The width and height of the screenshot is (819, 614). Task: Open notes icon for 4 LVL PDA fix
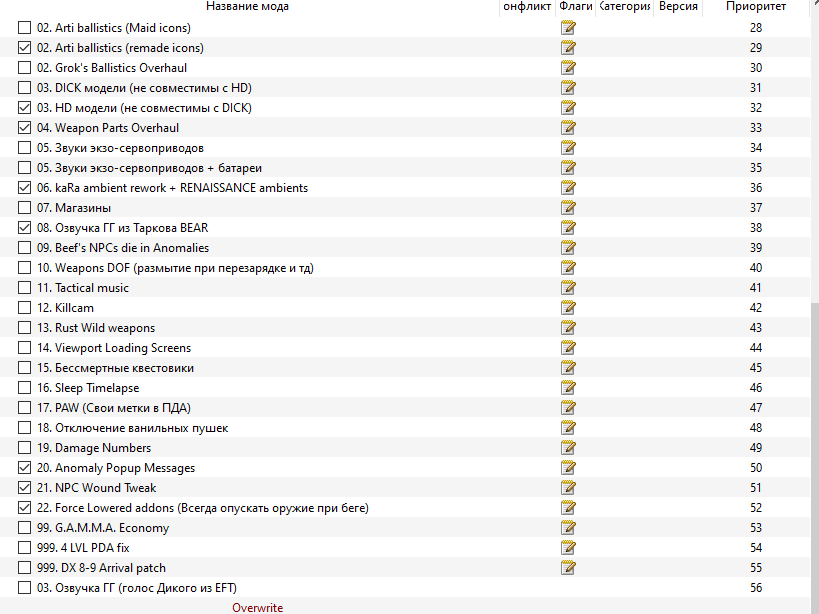pyautogui.click(x=568, y=548)
